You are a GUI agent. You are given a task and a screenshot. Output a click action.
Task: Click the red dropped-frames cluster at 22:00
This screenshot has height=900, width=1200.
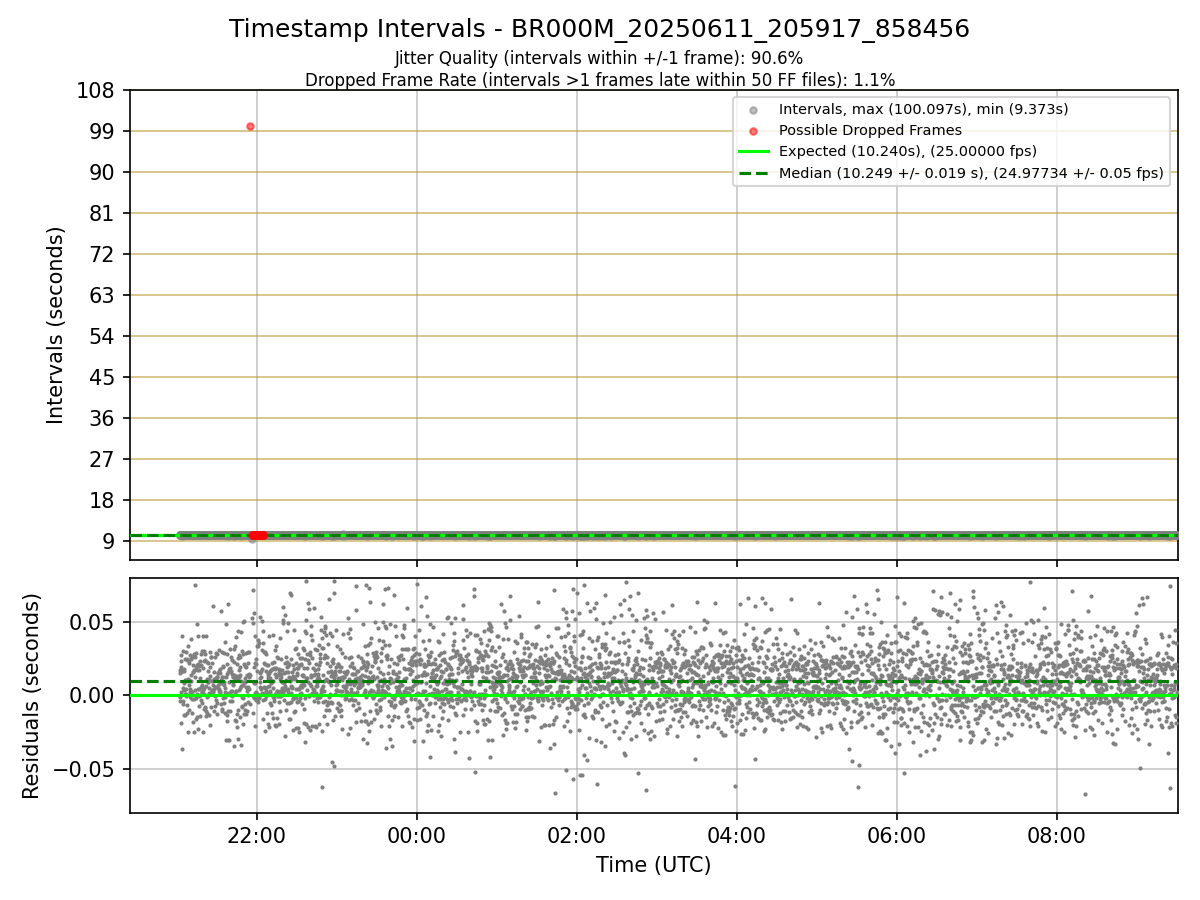click(258, 536)
